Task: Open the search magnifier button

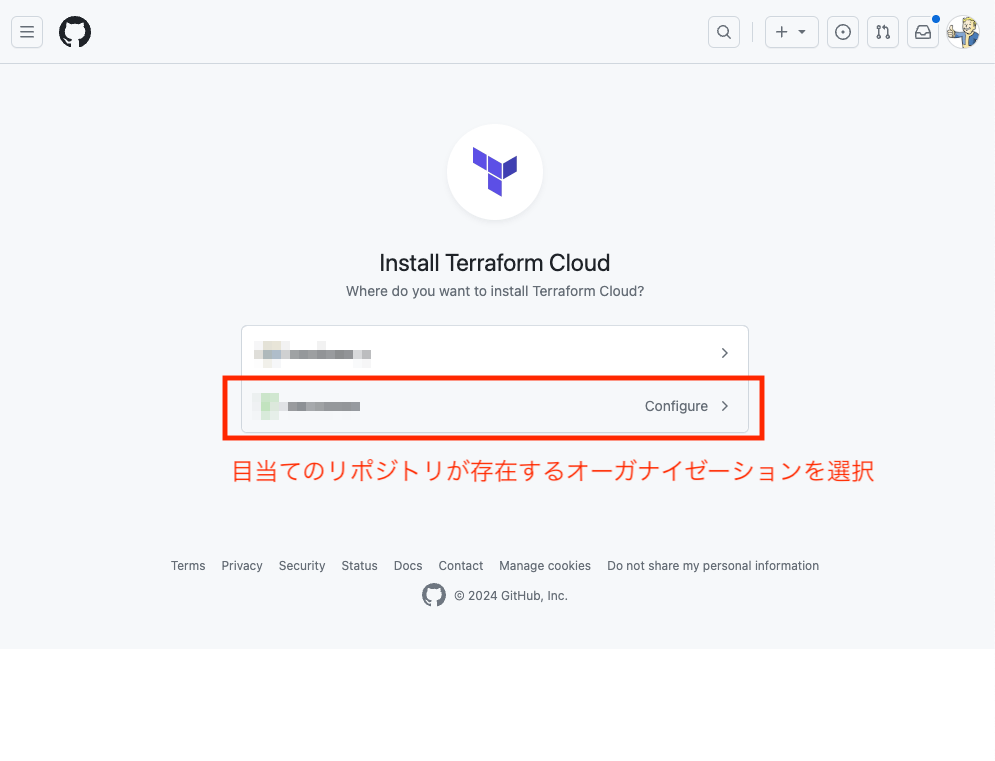Action: (x=724, y=32)
